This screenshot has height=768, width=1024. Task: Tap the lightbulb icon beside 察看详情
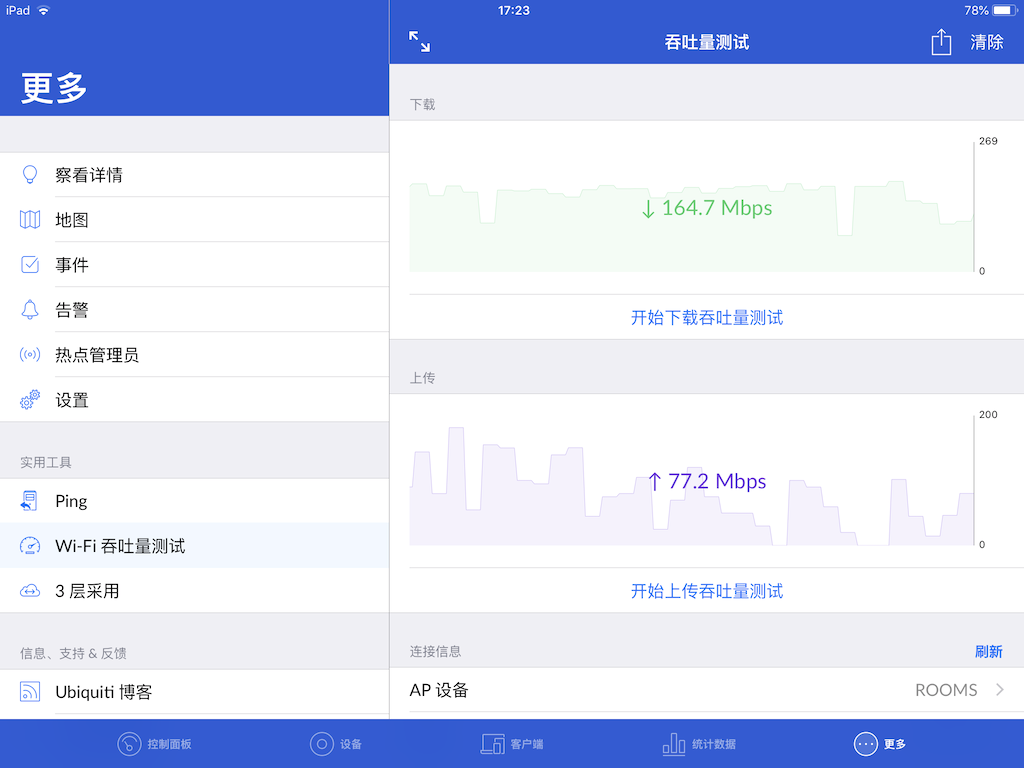coord(30,174)
